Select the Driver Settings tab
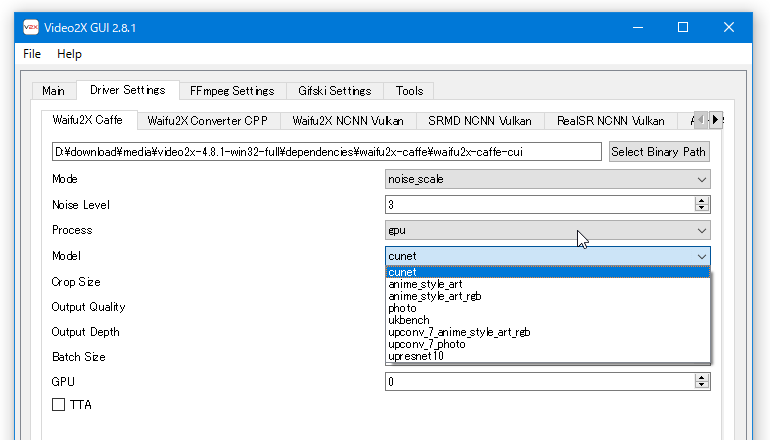The image size is (770, 440). pos(128,90)
